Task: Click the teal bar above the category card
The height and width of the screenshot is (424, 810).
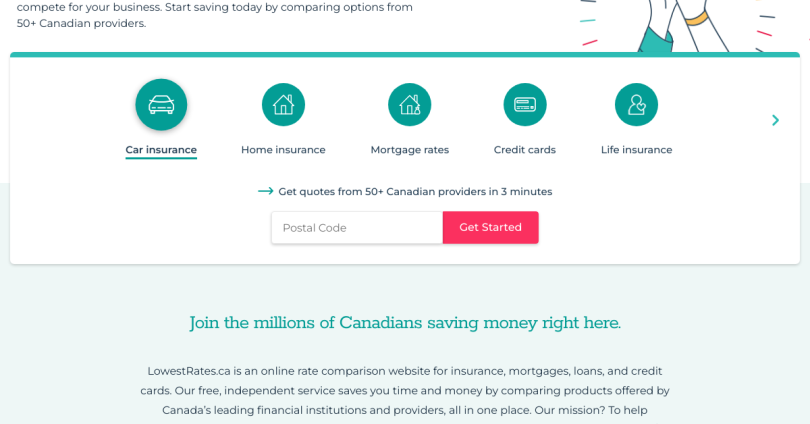Action: (405, 55)
